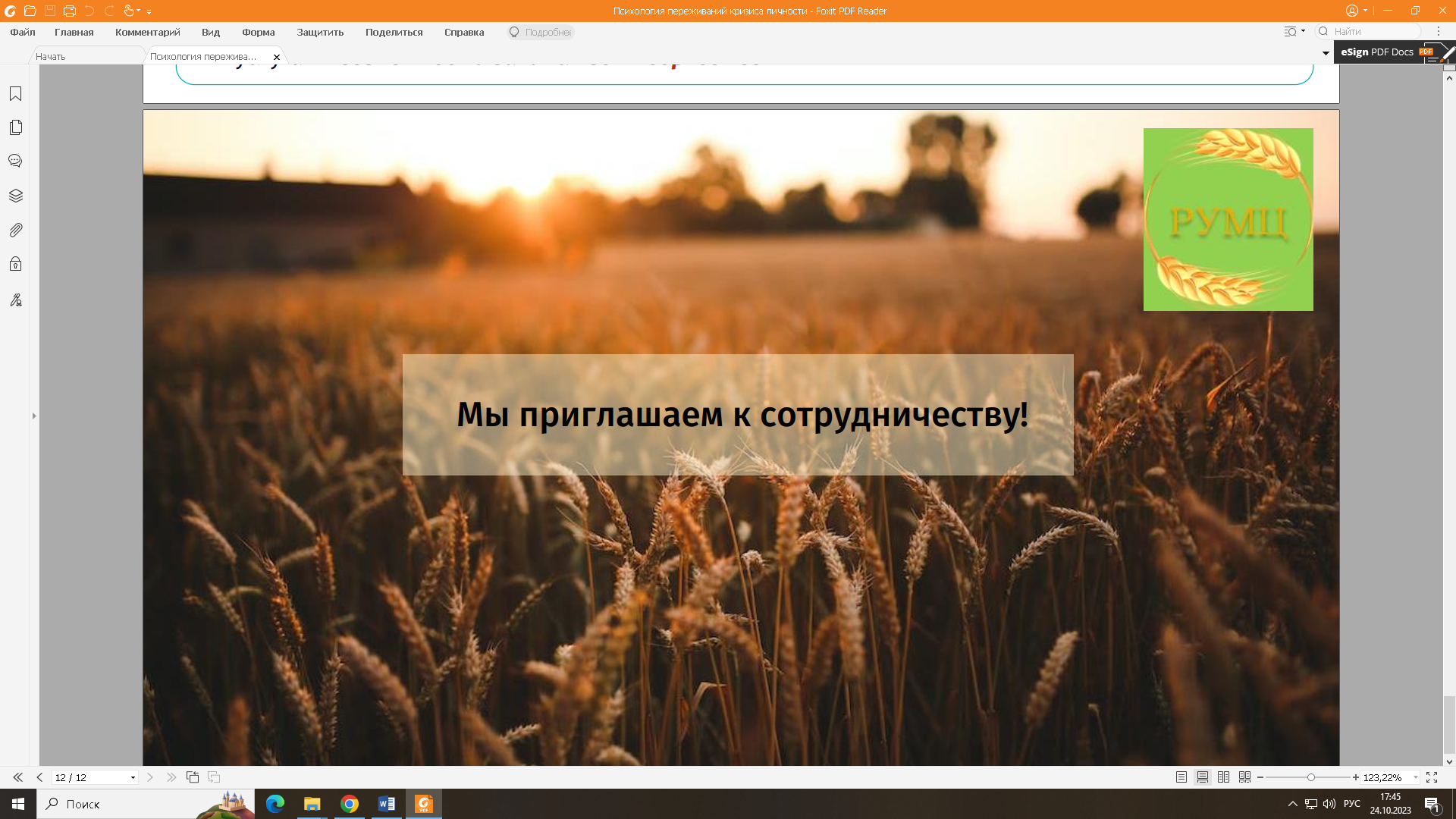Go to the previous page

(x=39, y=777)
